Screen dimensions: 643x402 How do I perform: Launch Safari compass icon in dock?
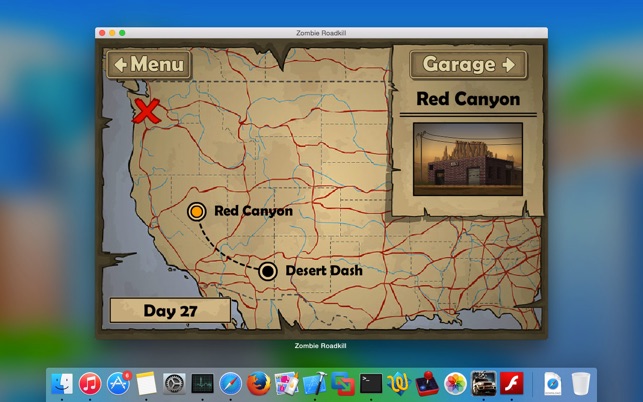230,384
